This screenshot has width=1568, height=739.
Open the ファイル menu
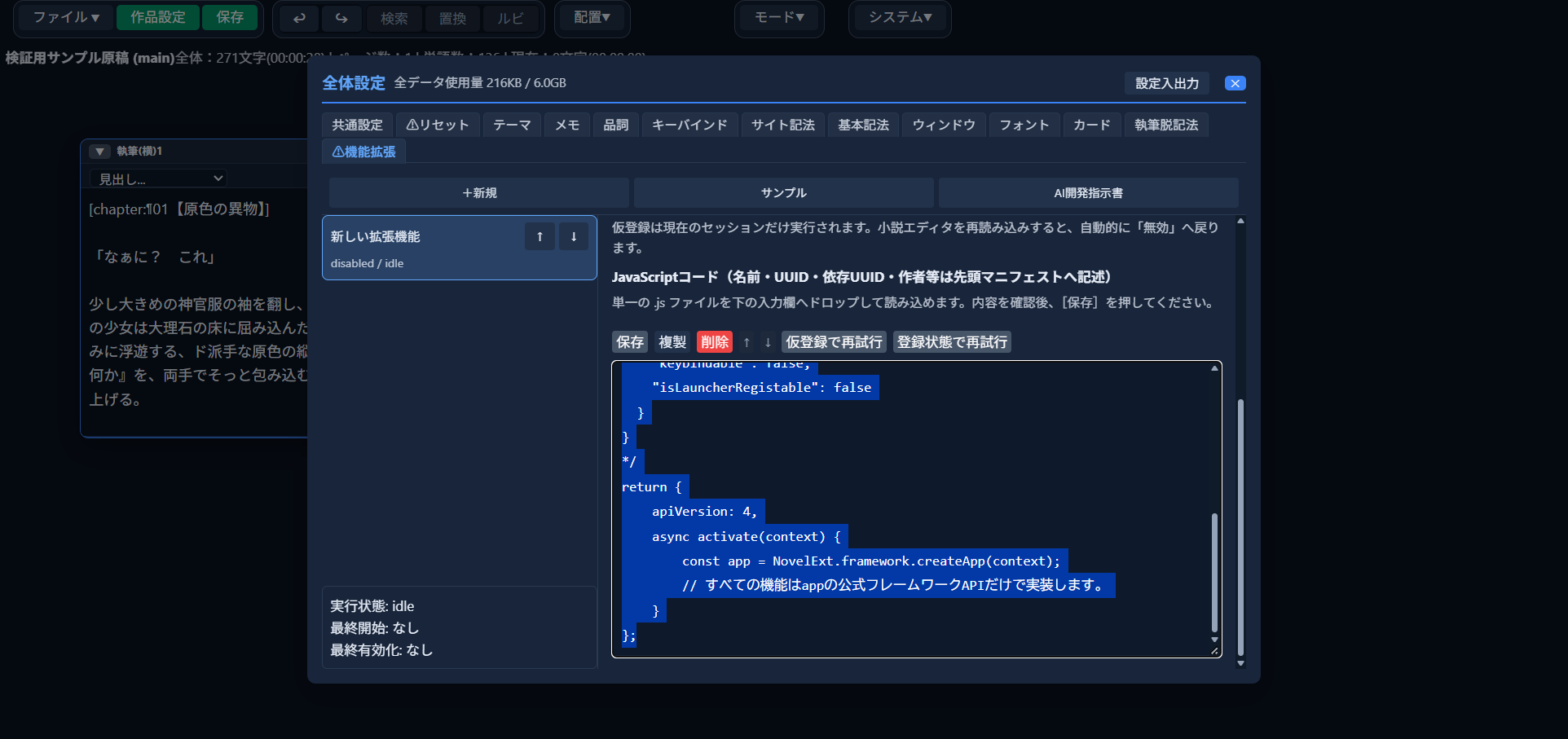(x=66, y=17)
